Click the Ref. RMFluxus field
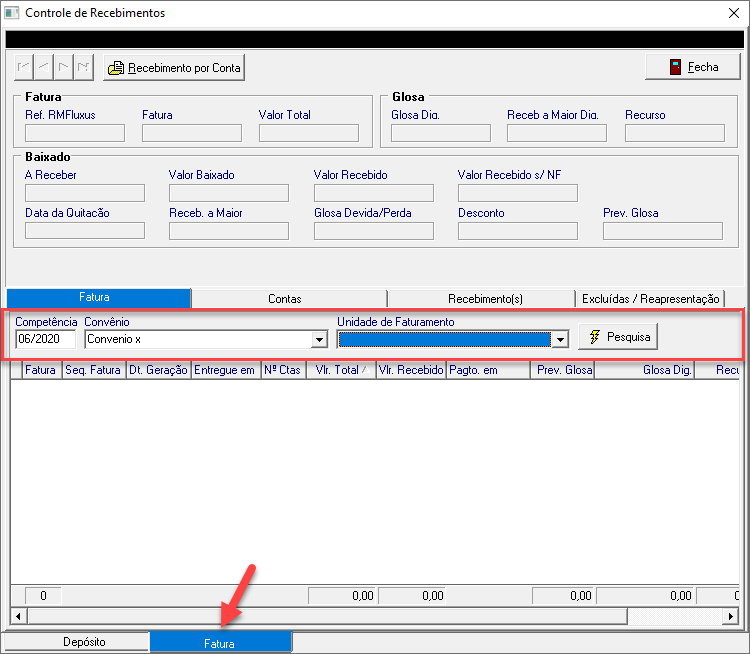 click(x=75, y=133)
